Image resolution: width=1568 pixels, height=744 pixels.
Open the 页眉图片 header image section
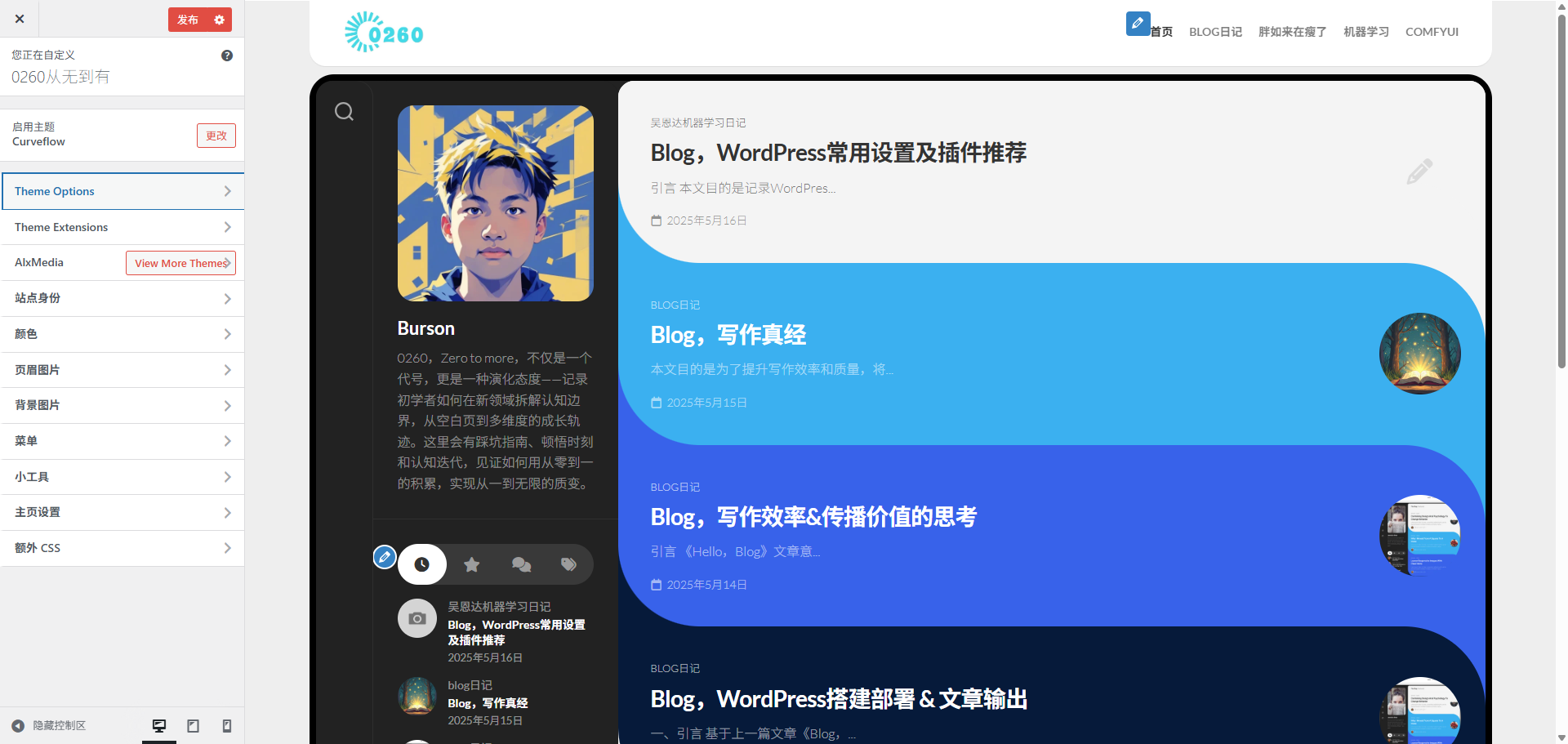[x=122, y=370]
